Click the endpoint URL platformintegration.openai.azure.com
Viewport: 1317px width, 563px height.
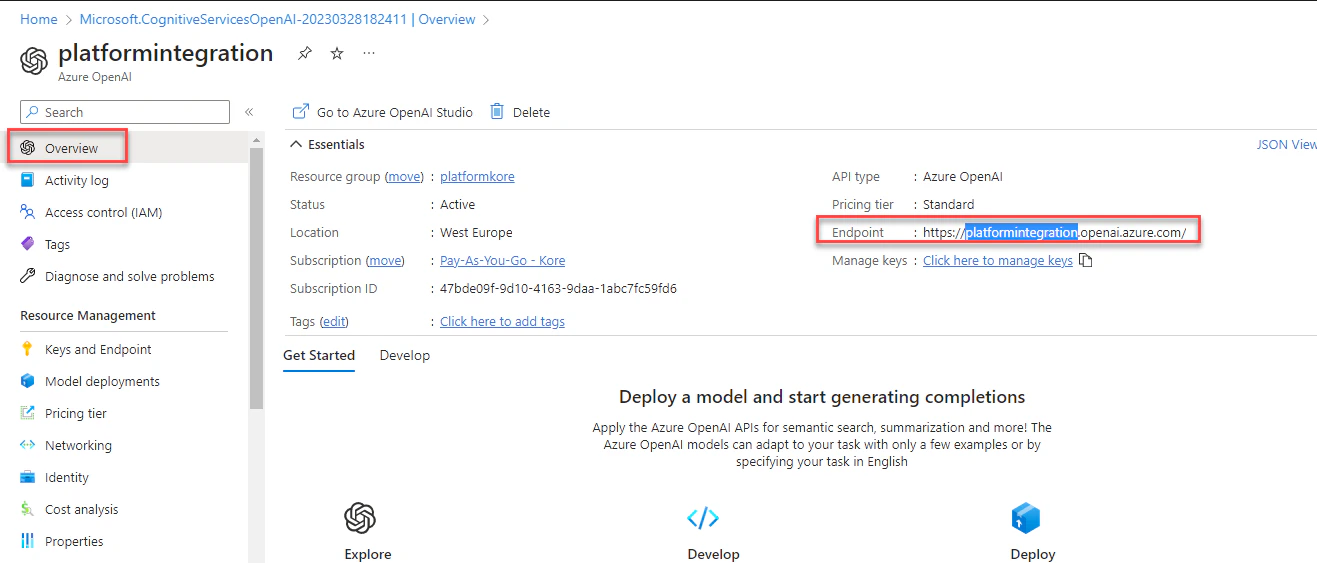coord(1054,232)
